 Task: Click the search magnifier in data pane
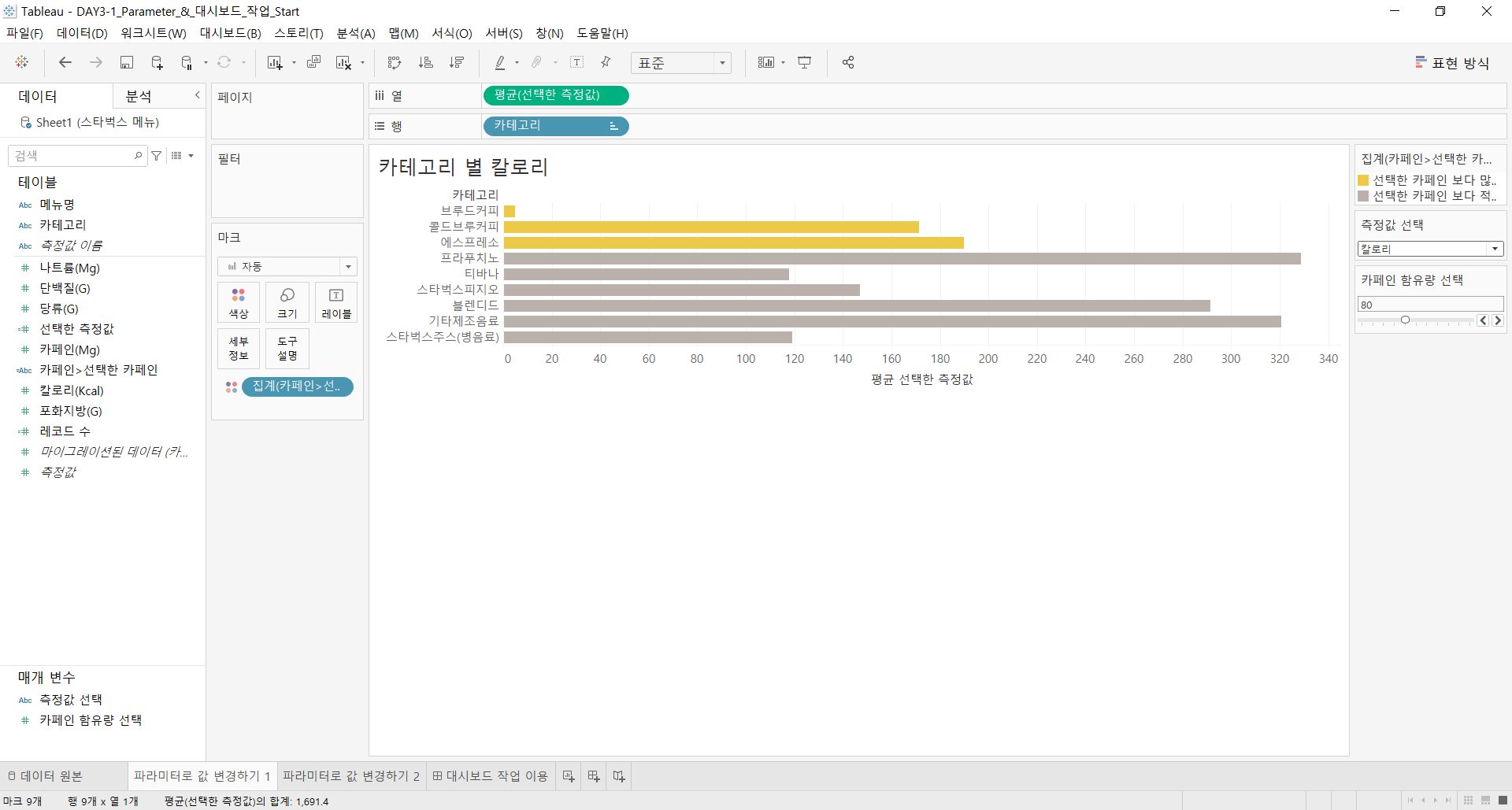139,156
